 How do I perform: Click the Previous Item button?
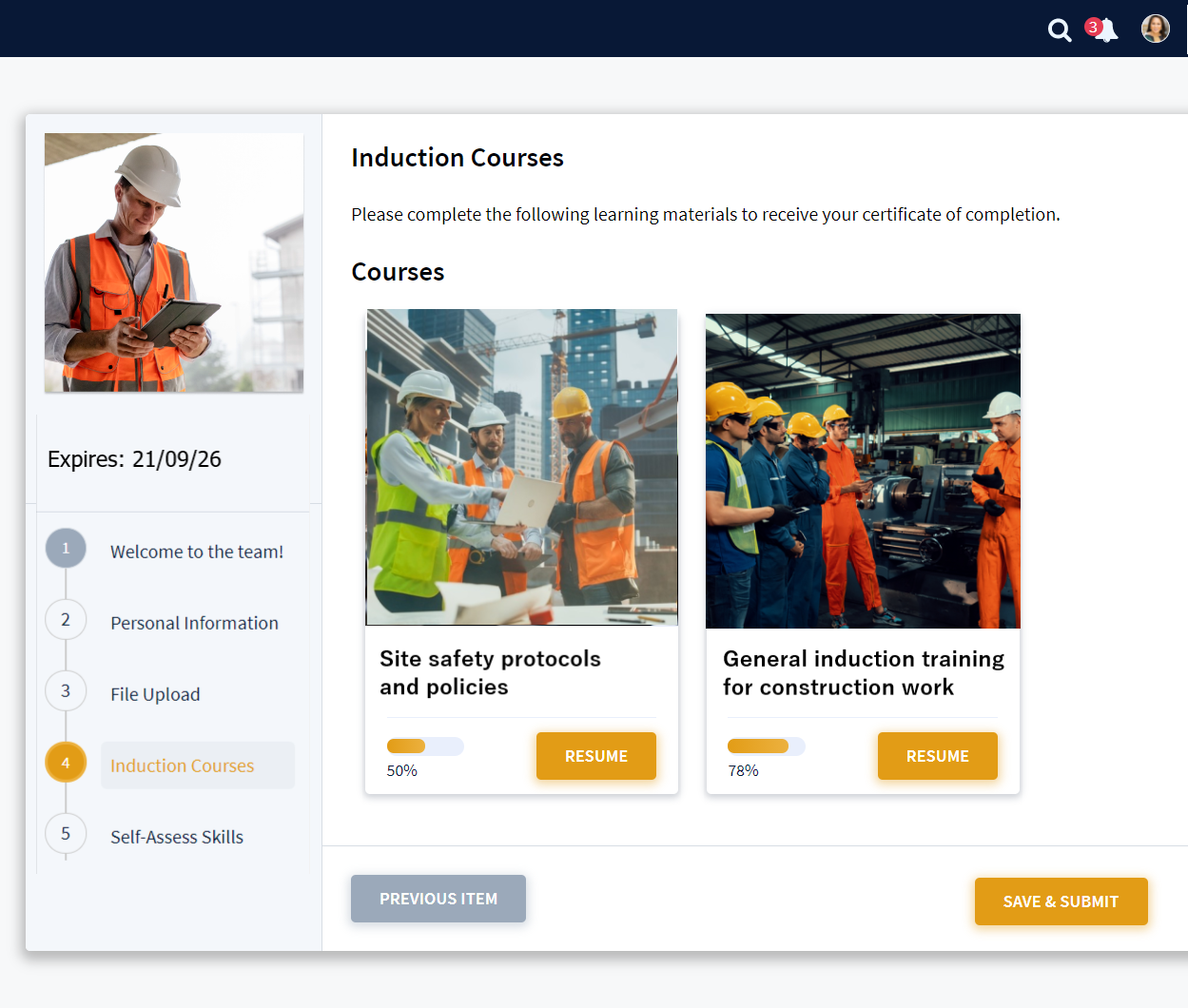pos(438,899)
